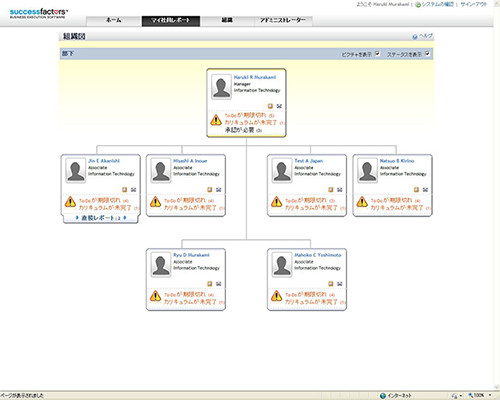This screenshot has height=400, width=500.
Task: Expand direct reports under Jin Akanishi's card
Action: click(x=101, y=218)
